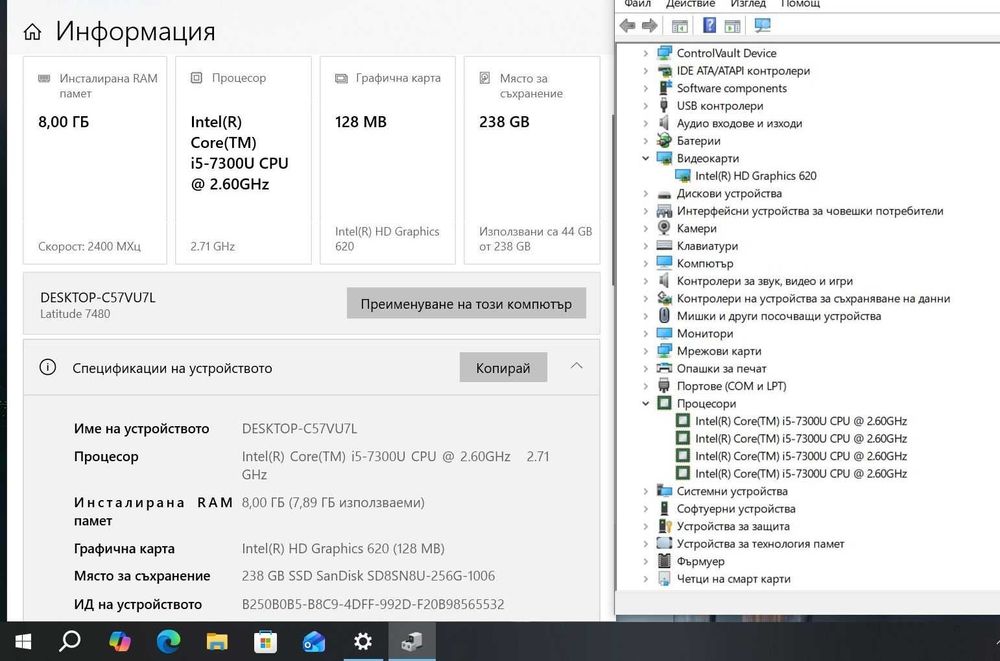Select the first i5-7300U processor entry

point(800,421)
